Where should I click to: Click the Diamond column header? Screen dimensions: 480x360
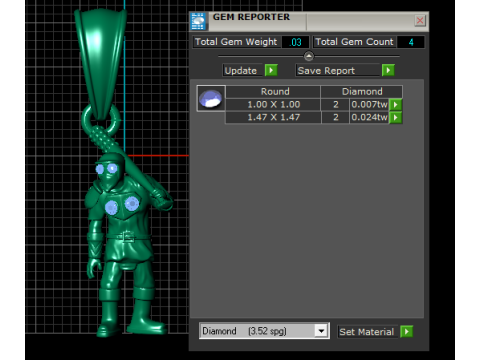coord(362,91)
